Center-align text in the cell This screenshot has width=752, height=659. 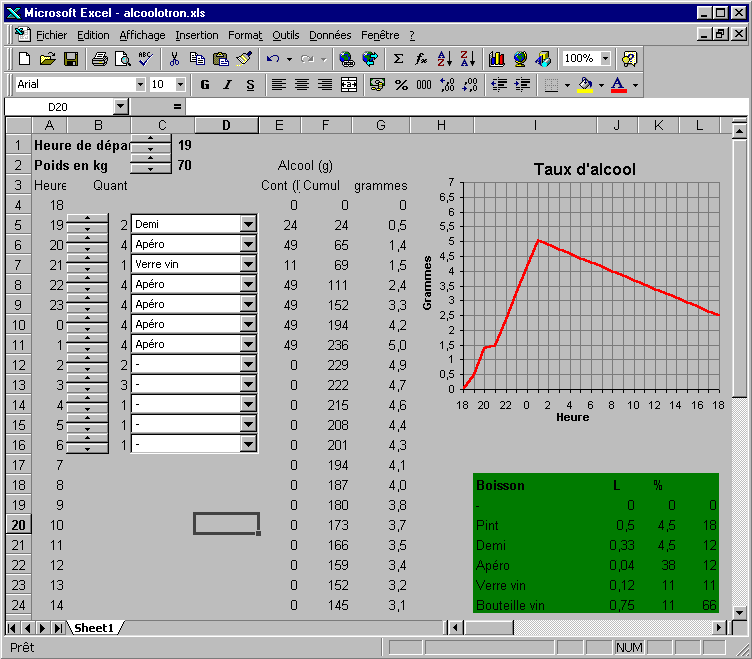302,85
